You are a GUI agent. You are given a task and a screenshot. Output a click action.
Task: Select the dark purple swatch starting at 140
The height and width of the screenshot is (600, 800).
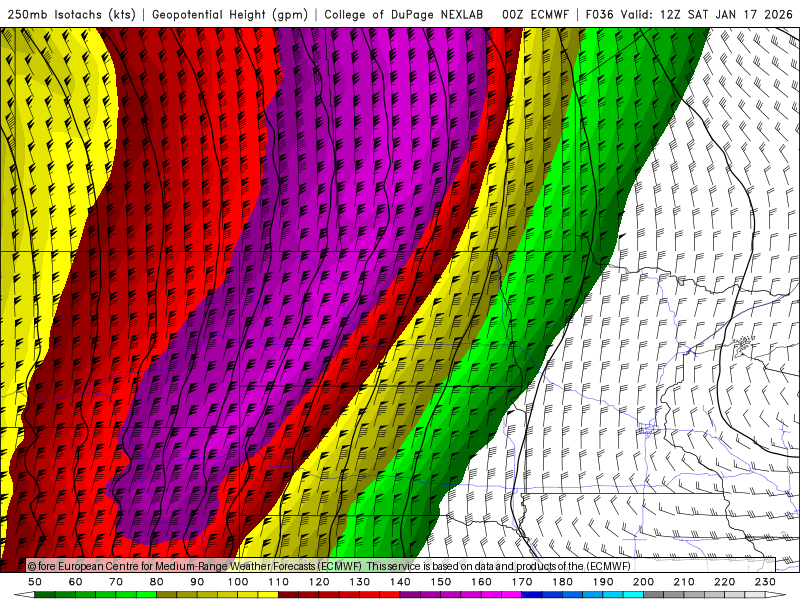pyautogui.click(x=410, y=595)
